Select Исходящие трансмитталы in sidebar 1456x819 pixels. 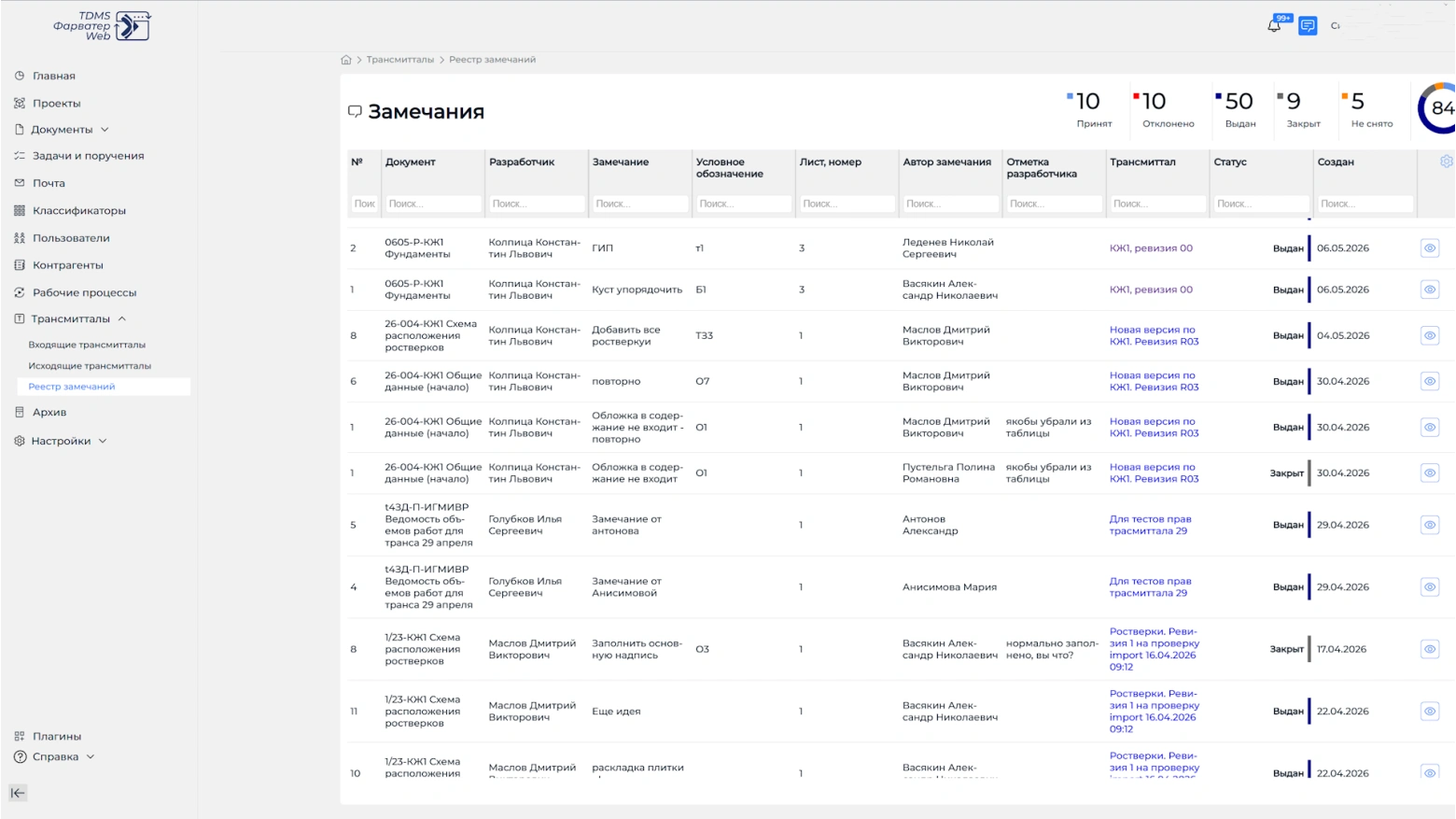tap(90, 366)
